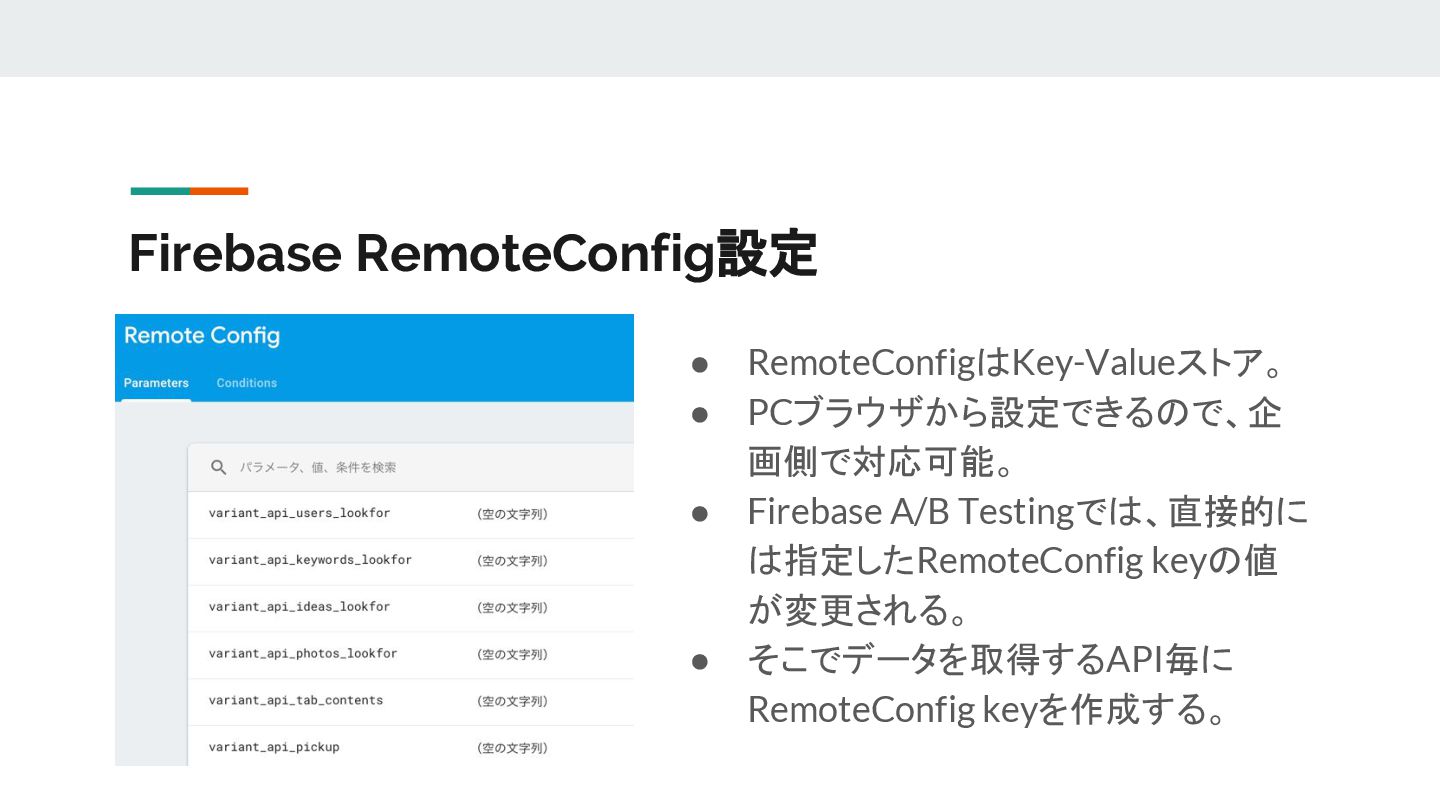Click the slide title Firebase RemoteConfig設定
The width and height of the screenshot is (1440, 810).
[473, 254]
